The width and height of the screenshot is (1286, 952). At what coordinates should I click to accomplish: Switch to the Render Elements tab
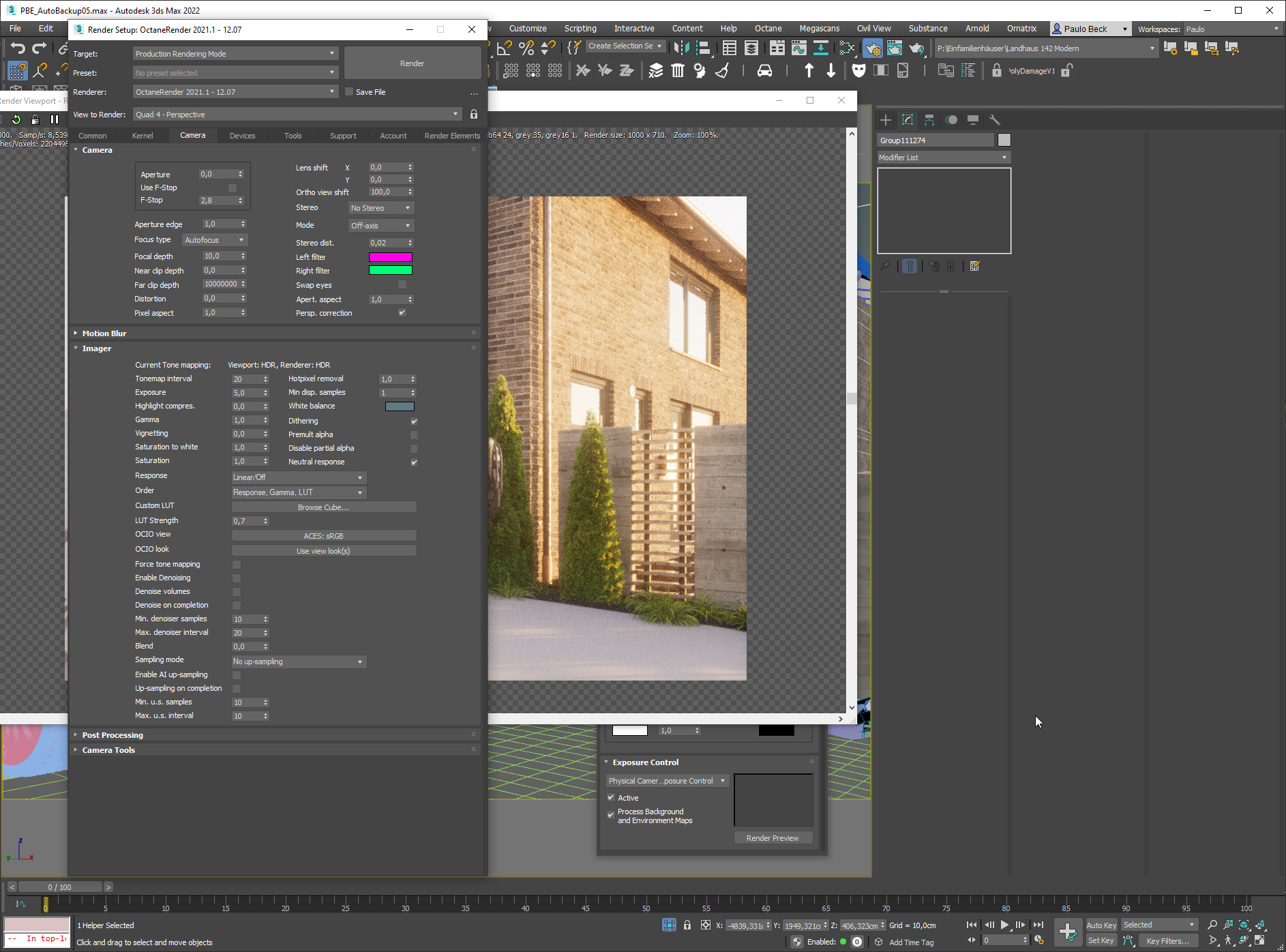[452, 136]
